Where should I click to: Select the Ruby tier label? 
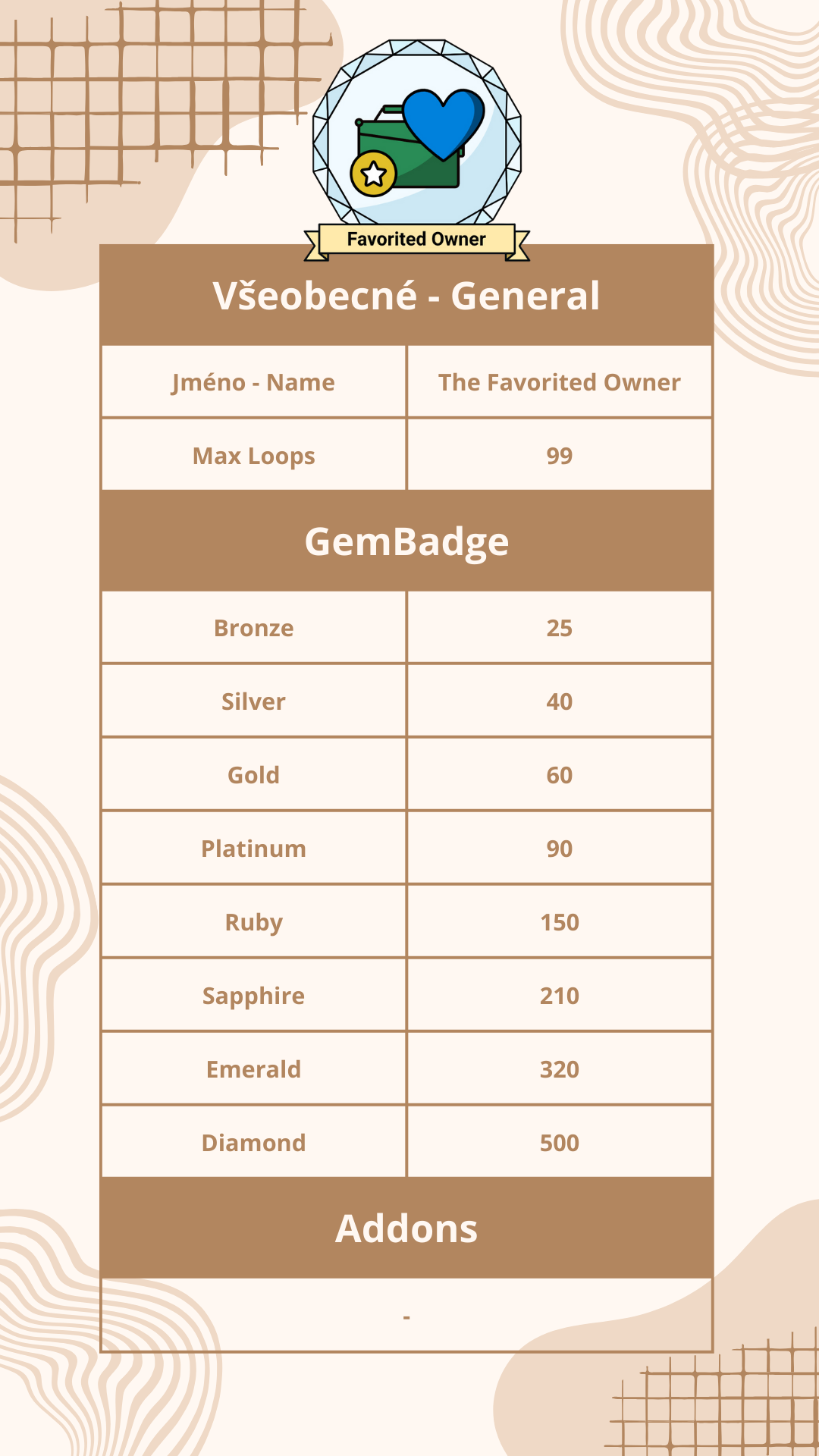(253, 922)
